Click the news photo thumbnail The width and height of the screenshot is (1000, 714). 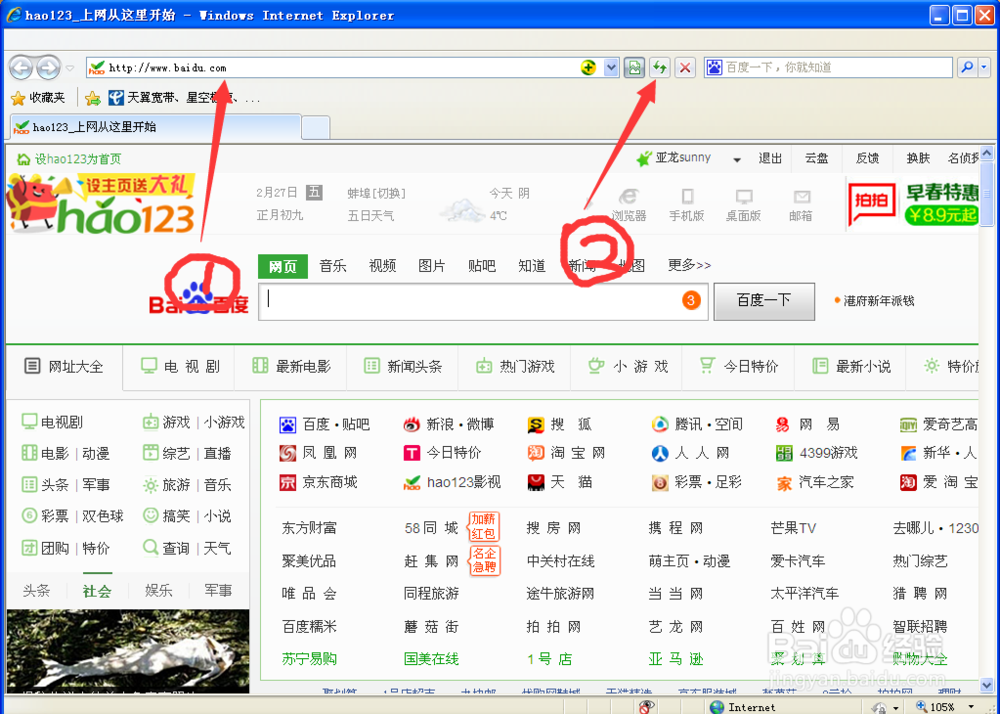click(x=128, y=651)
